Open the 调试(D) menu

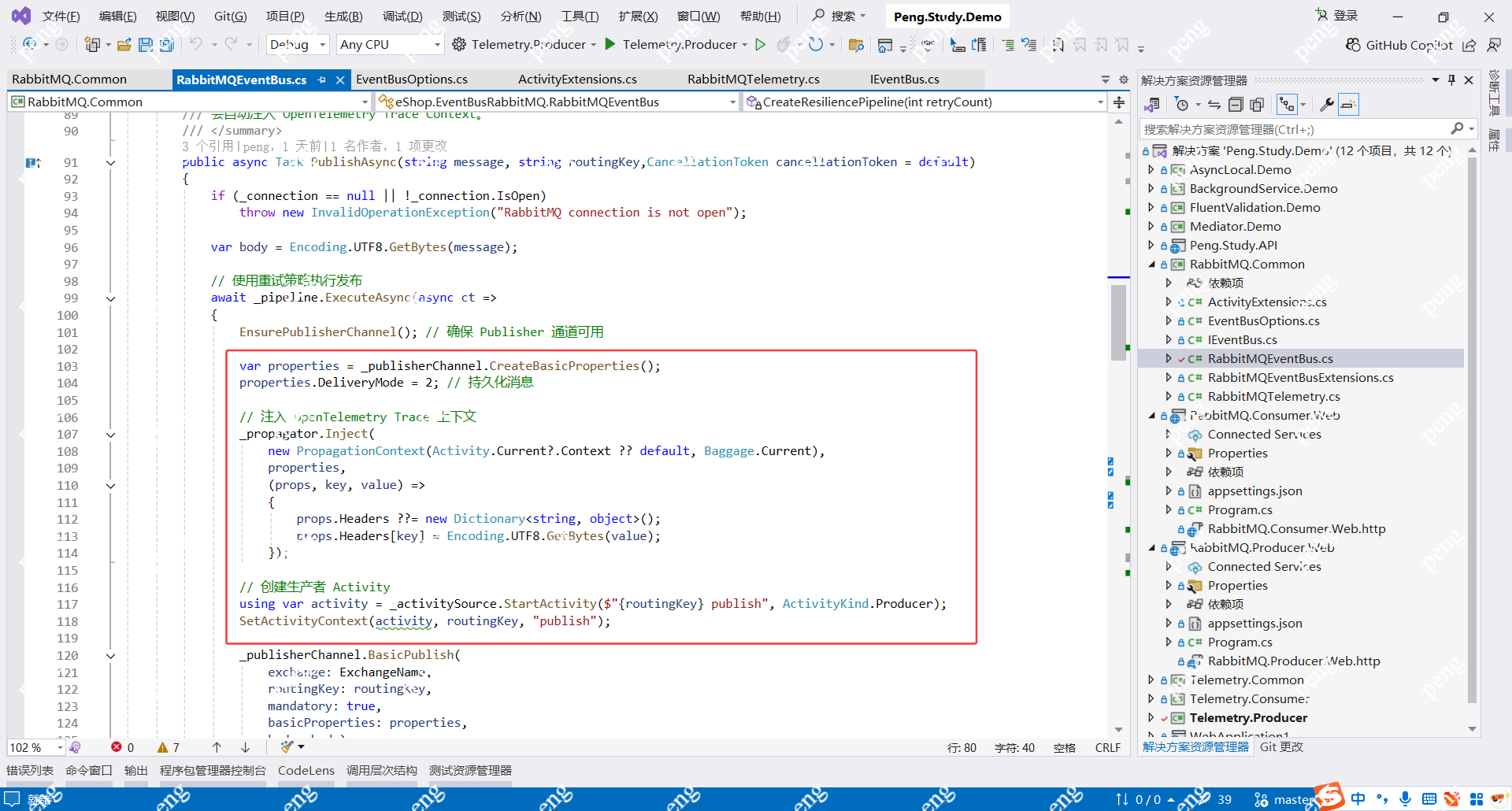(x=402, y=17)
